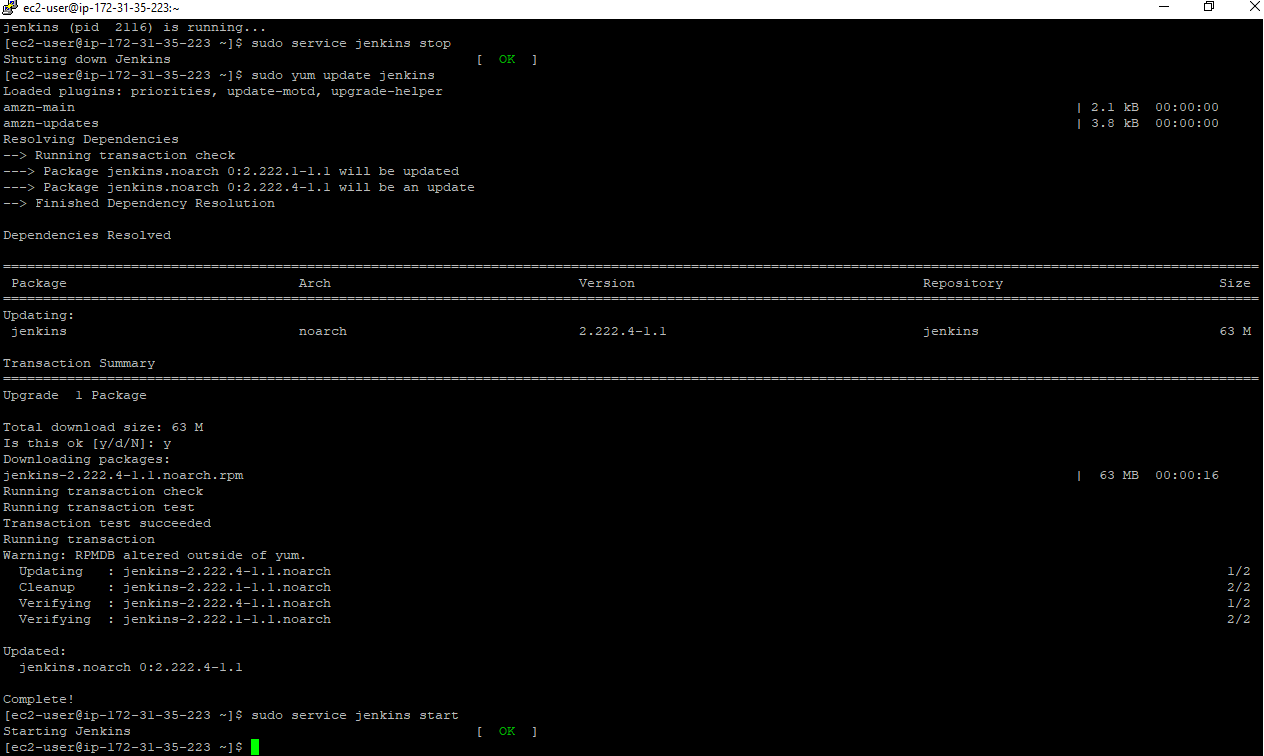
Task: Click the 'Transaction test succeeded' line
Action: pyautogui.click(x=107, y=524)
